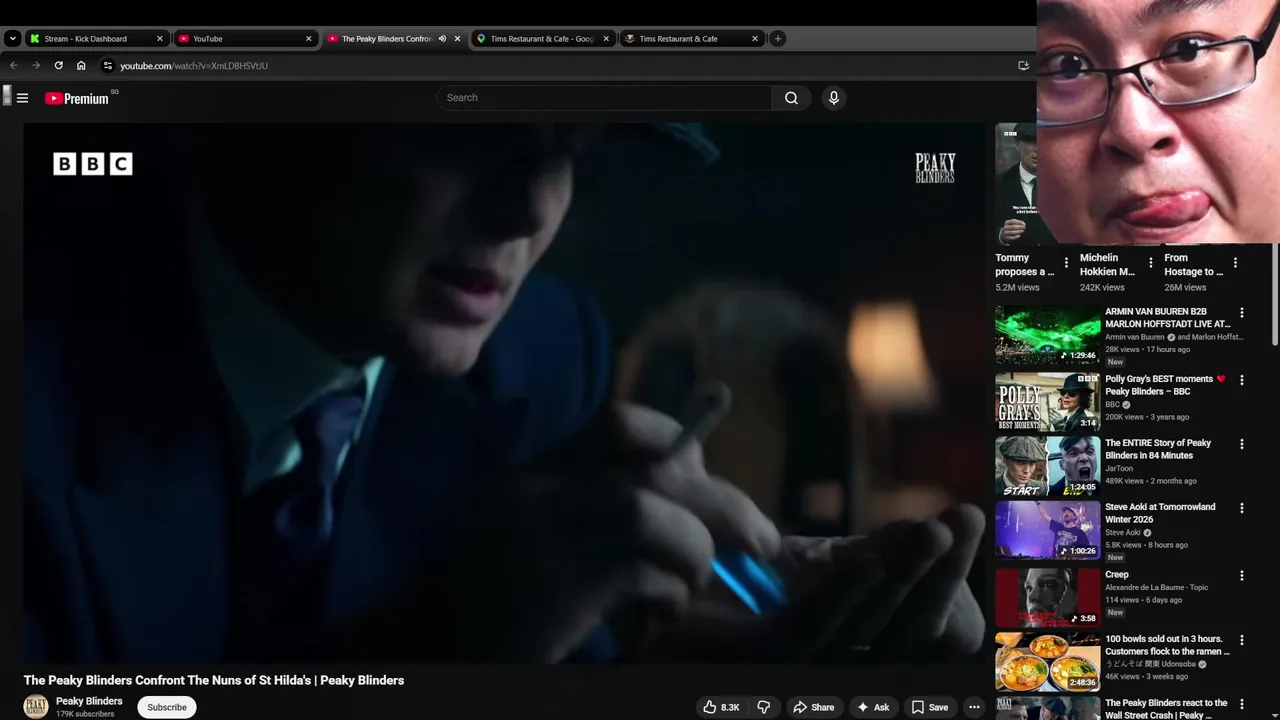Click the page vertical scrollbar

(1275, 293)
